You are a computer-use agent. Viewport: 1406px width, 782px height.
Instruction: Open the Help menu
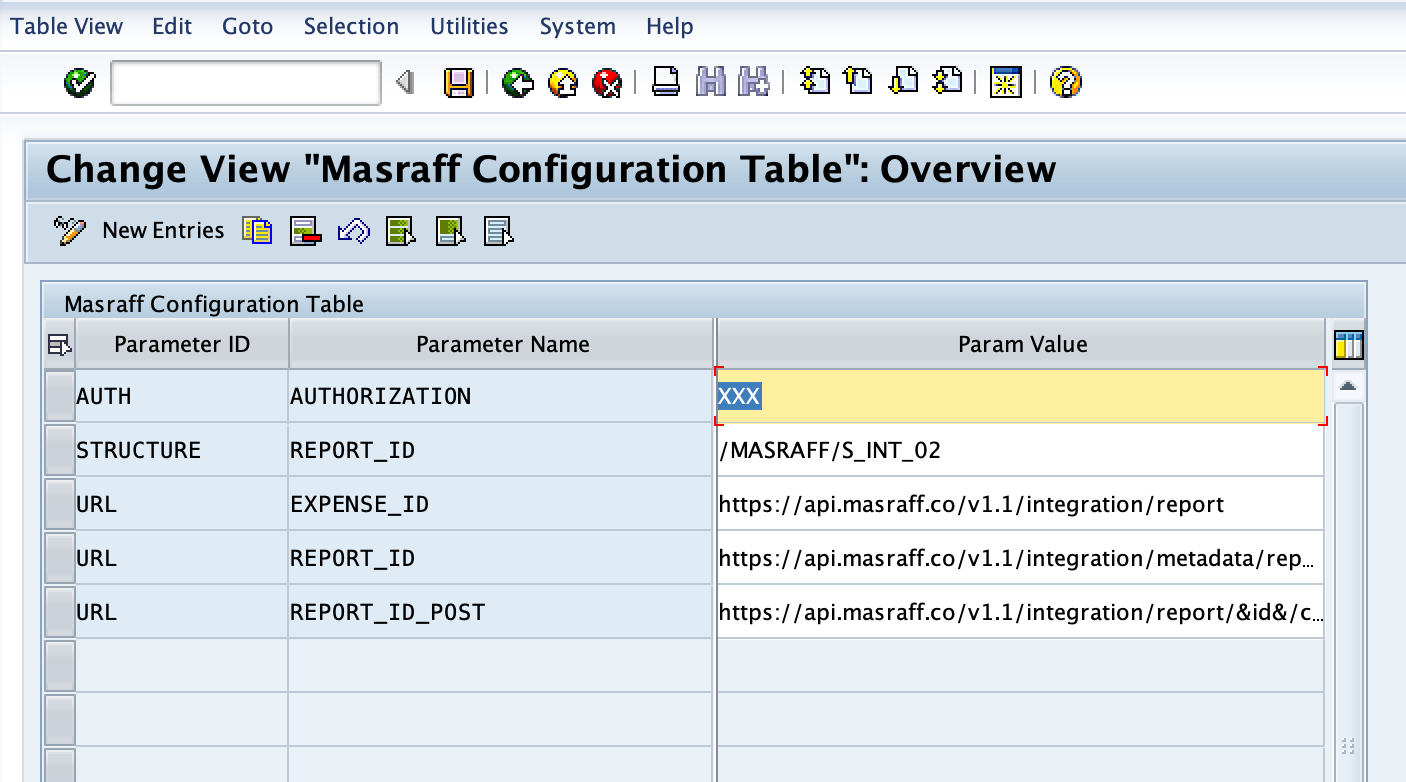point(670,27)
